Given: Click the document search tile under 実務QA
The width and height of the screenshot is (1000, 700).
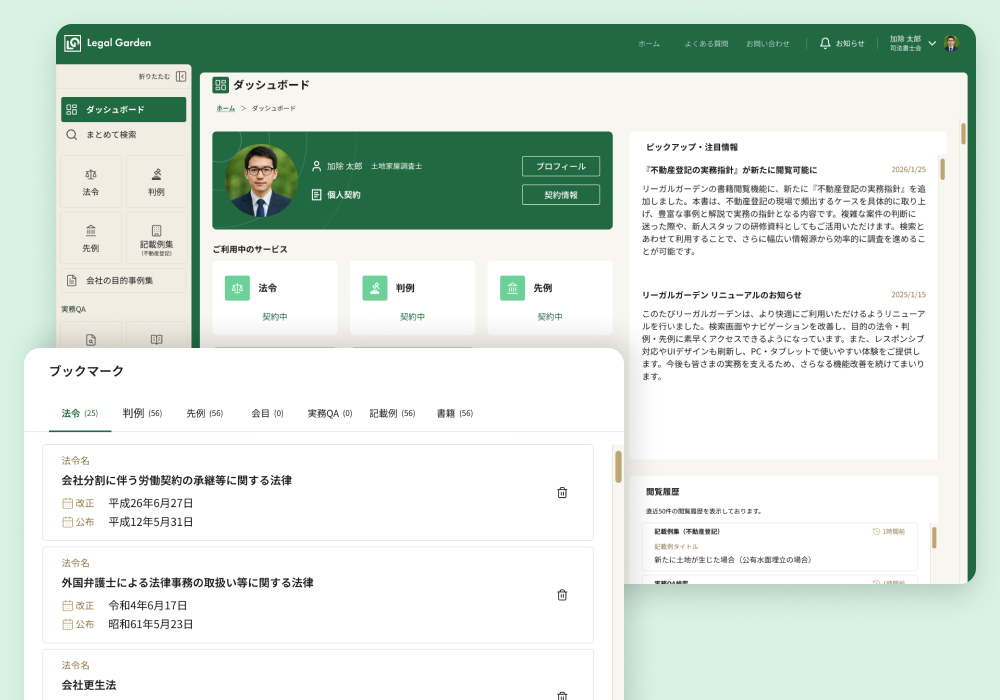Looking at the screenshot, I should tap(91, 336).
